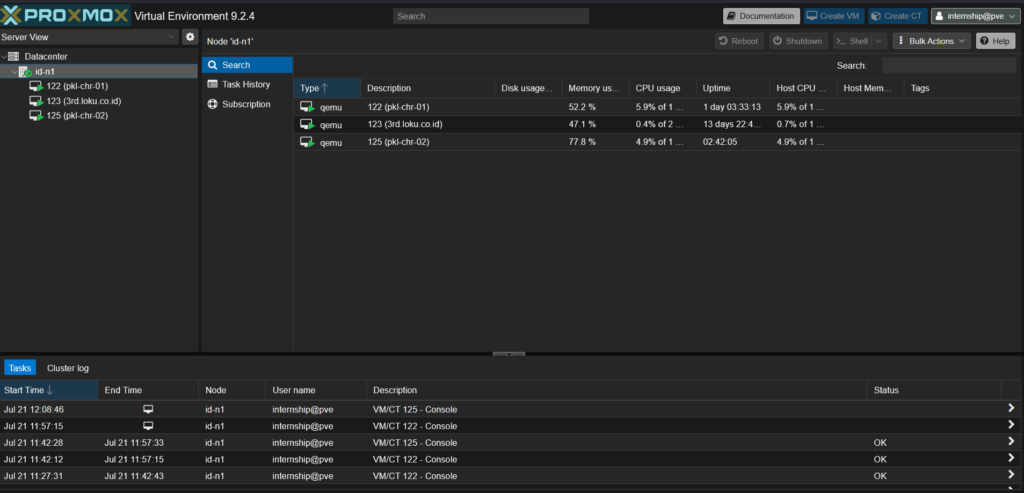Open the Server View settings gear
Image resolution: width=1024 pixels, height=493 pixels.
[x=190, y=37]
